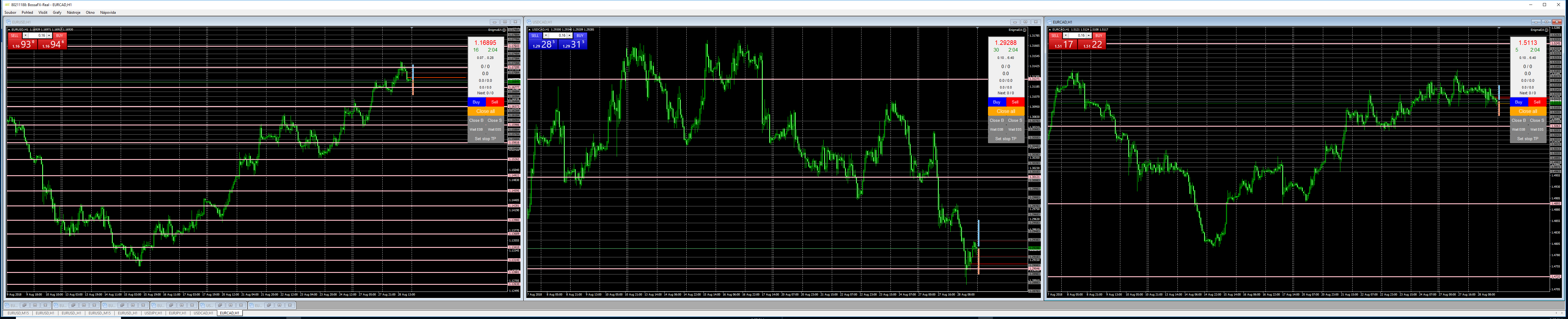The height and width of the screenshot is (319, 1568).
Task: Open the Nápověda menu
Action: coord(108,12)
